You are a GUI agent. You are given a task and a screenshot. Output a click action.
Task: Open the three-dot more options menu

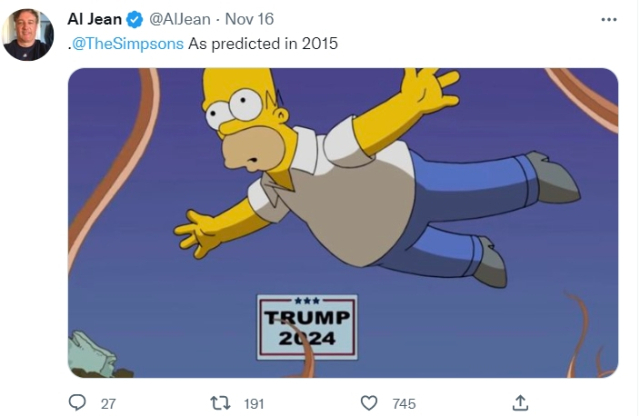coord(609,20)
